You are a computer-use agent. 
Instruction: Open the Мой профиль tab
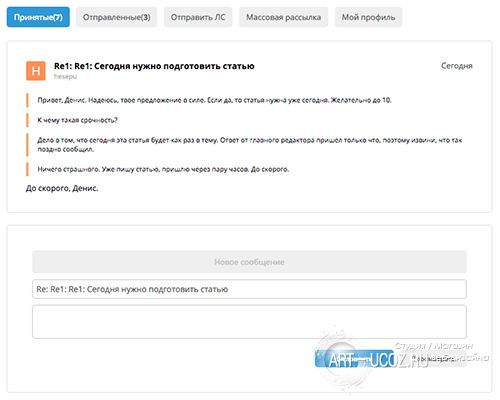[x=368, y=17]
